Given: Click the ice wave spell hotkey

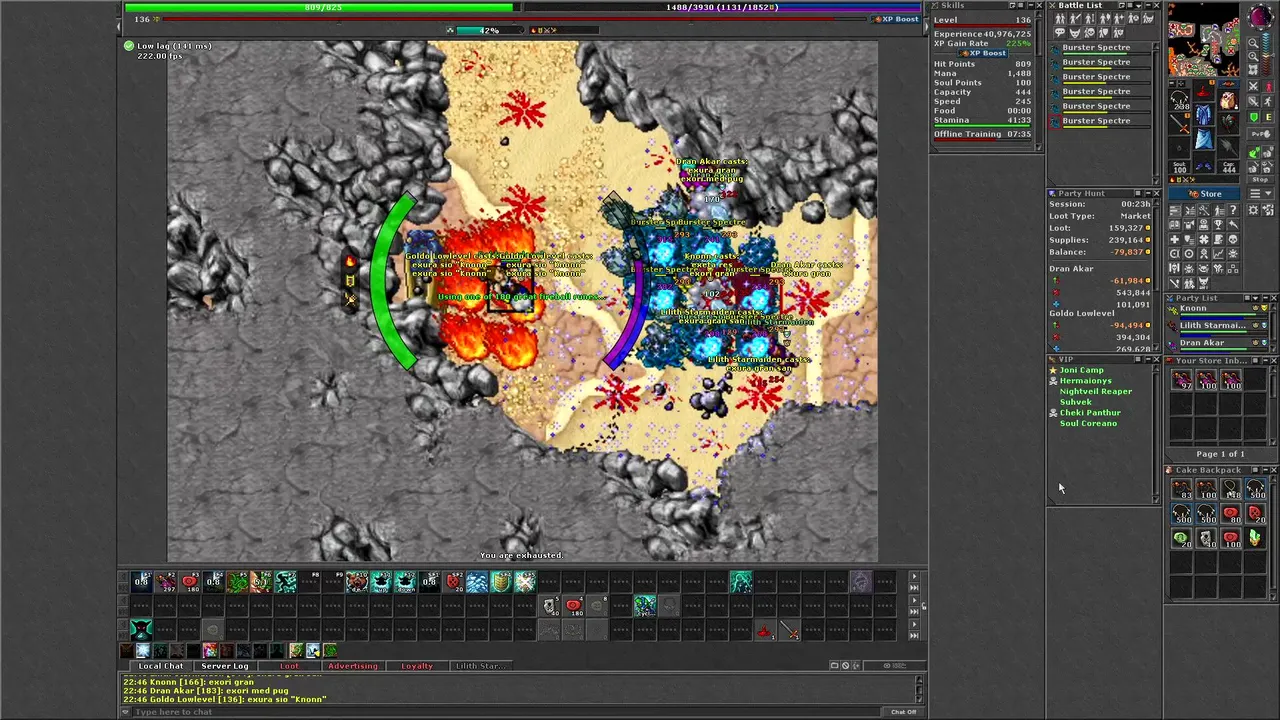Looking at the screenshot, I should 477,581.
